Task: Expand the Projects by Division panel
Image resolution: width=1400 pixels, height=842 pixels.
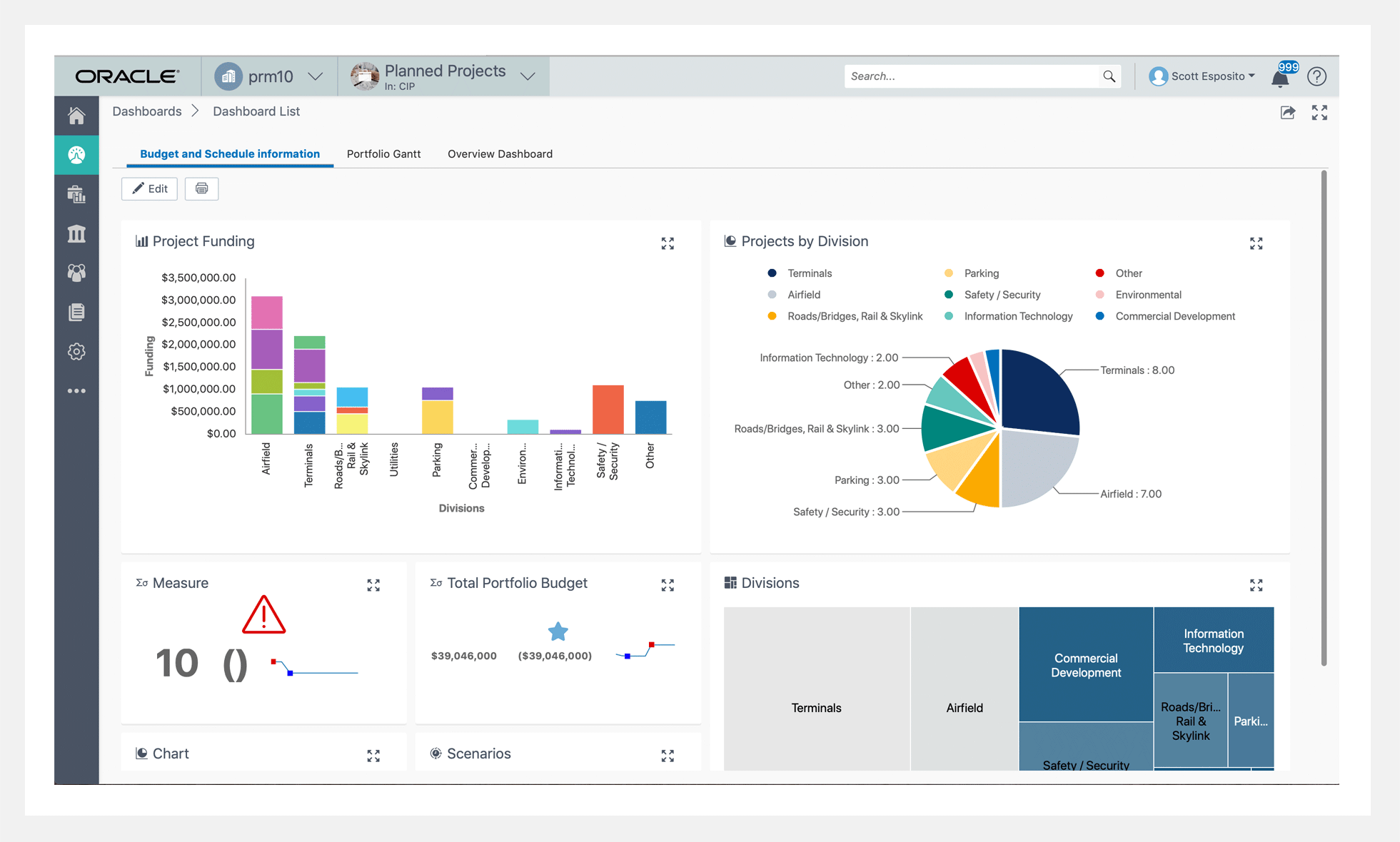Action: [x=1256, y=244]
